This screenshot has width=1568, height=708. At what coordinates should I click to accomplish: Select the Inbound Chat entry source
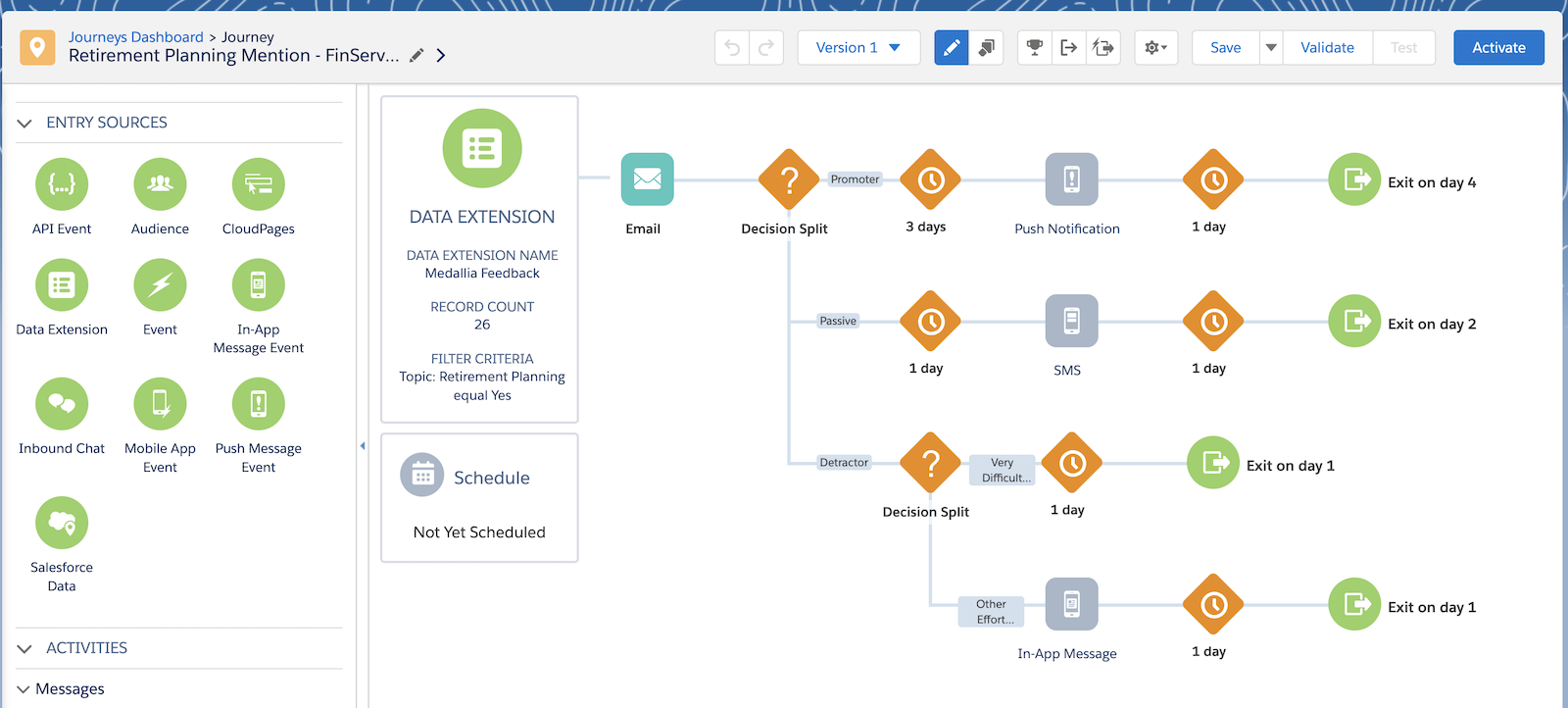(x=62, y=404)
